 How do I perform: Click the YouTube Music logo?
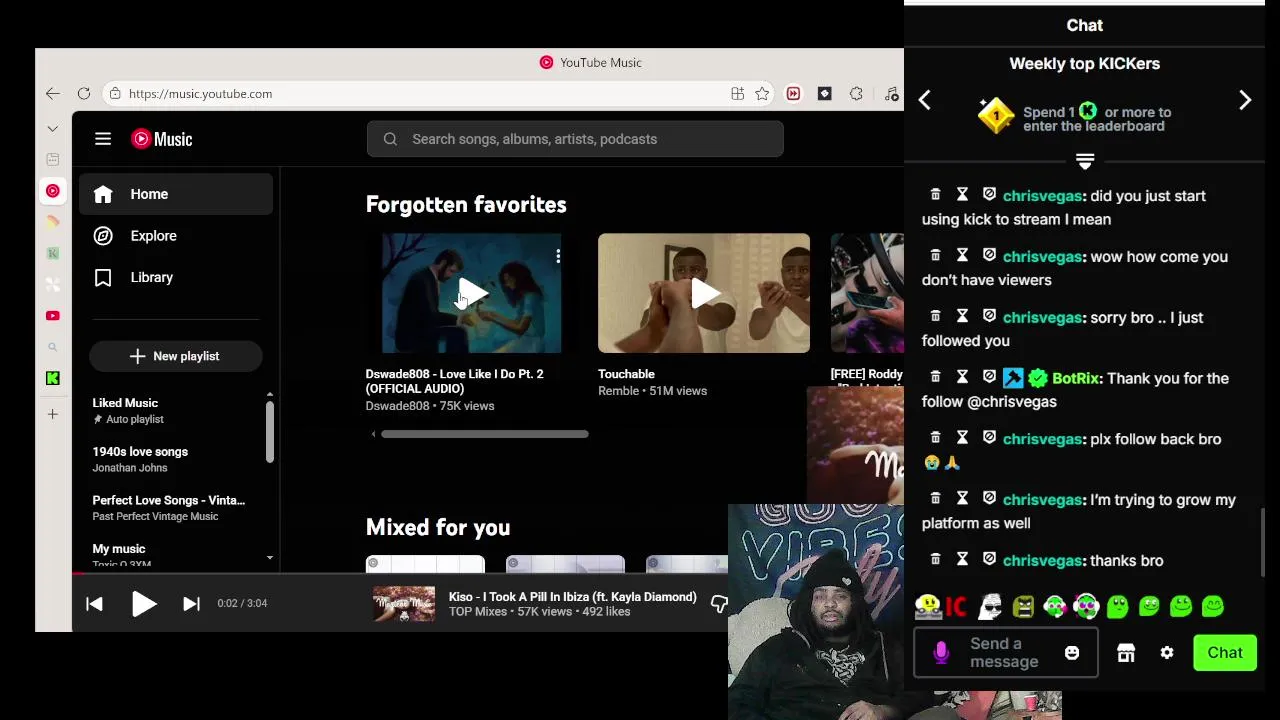coord(161,139)
